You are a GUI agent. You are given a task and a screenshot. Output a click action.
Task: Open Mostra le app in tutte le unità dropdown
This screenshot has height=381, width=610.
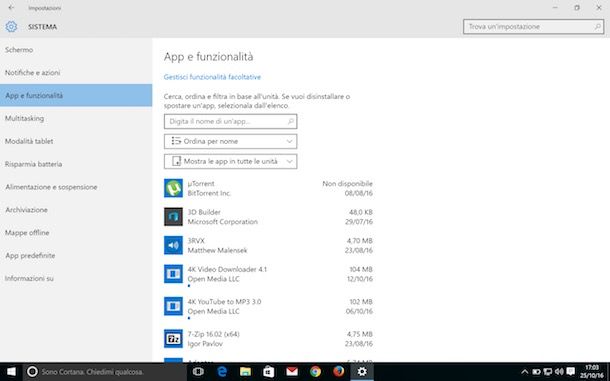pos(230,162)
